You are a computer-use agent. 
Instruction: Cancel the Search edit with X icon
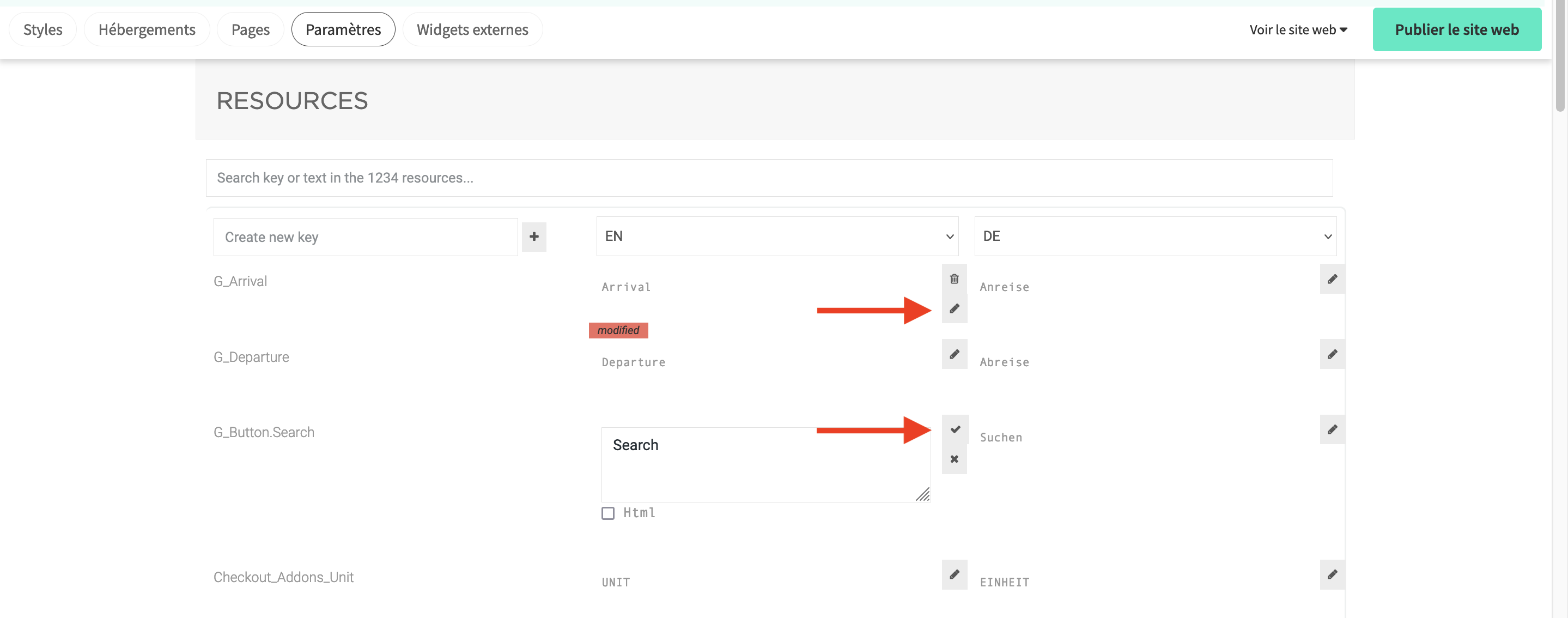pyautogui.click(x=954, y=459)
